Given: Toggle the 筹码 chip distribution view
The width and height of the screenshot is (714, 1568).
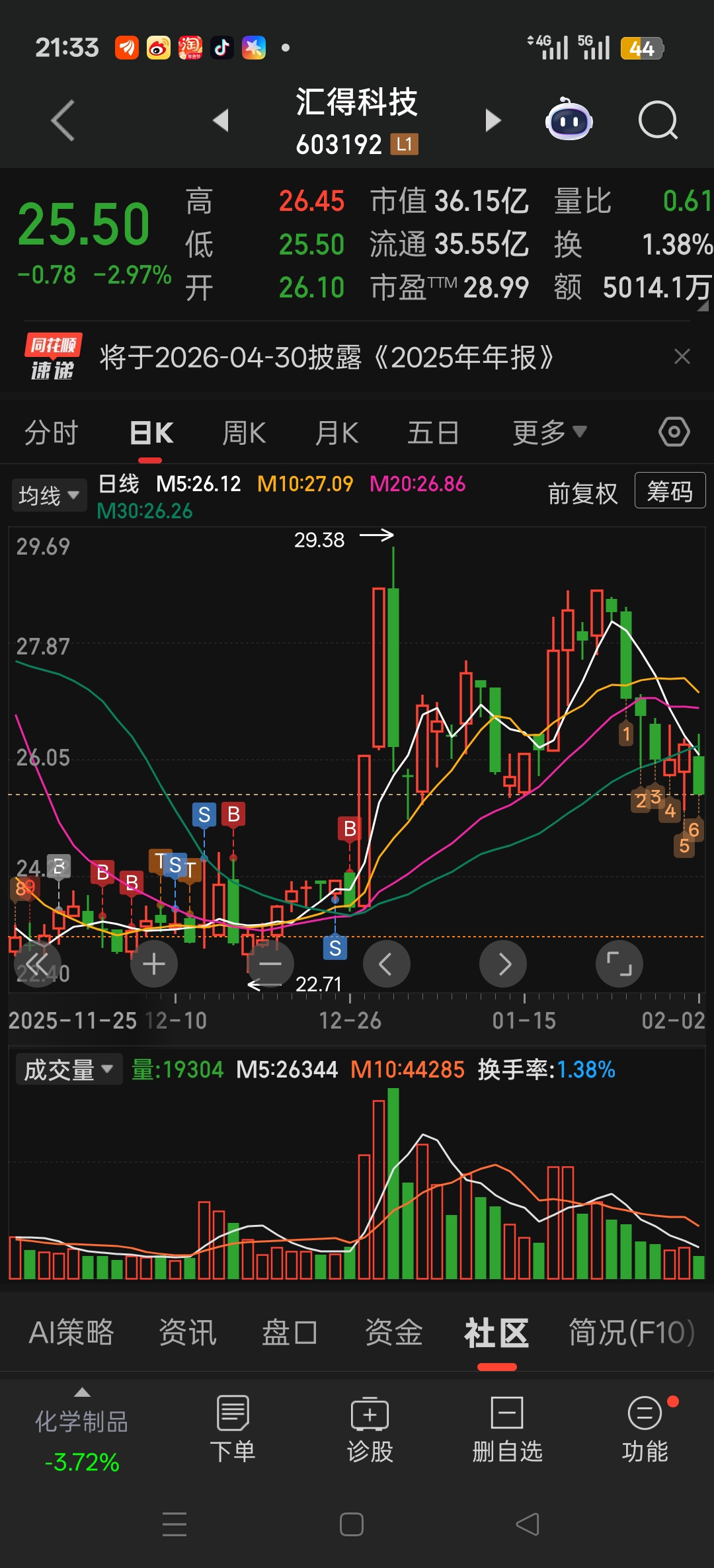Looking at the screenshot, I should [x=670, y=490].
